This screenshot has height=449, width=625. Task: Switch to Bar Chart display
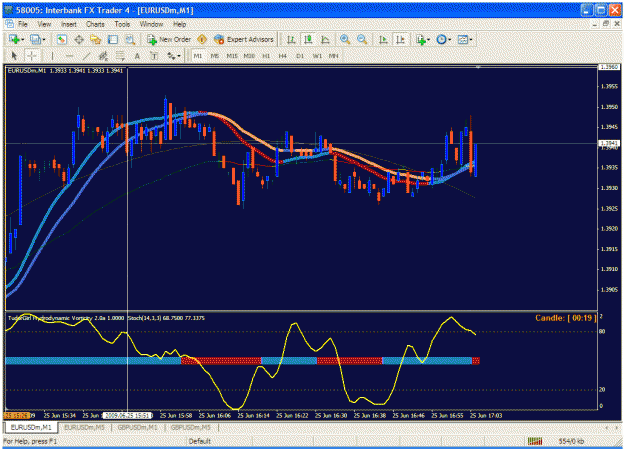[291, 39]
